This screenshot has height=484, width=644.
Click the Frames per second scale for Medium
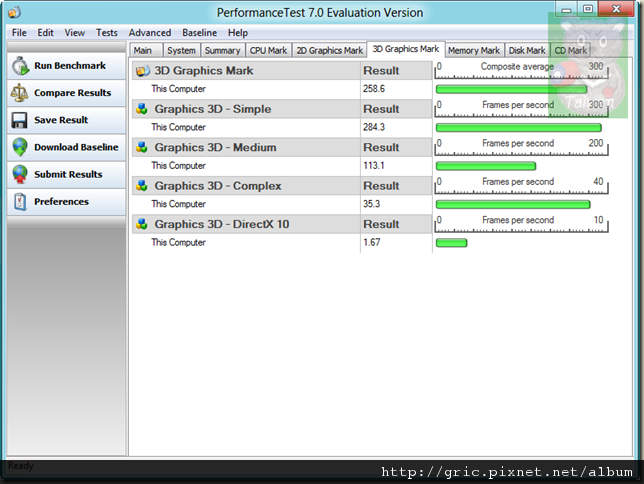pyautogui.click(x=521, y=147)
